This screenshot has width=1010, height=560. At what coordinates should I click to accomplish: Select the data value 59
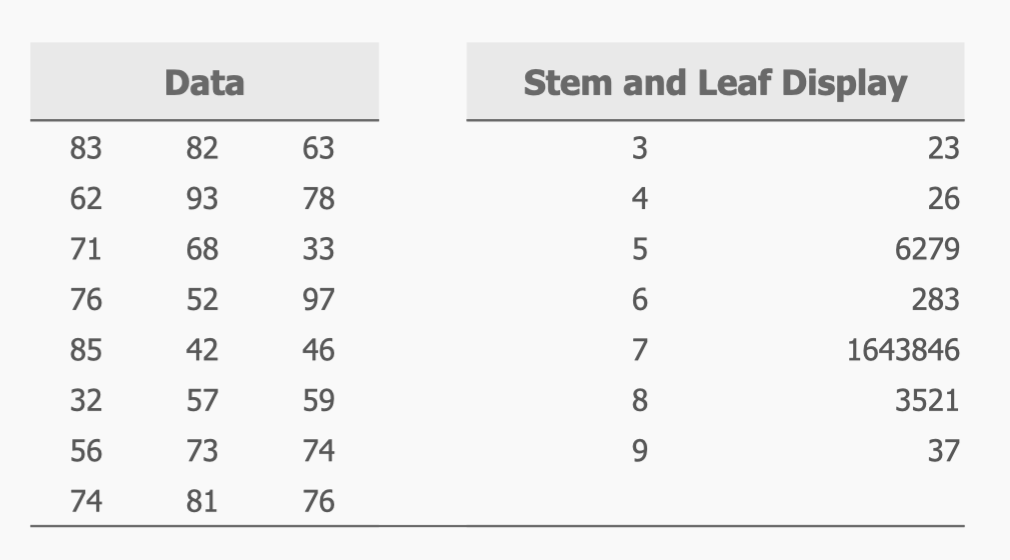(x=318, y=400)
